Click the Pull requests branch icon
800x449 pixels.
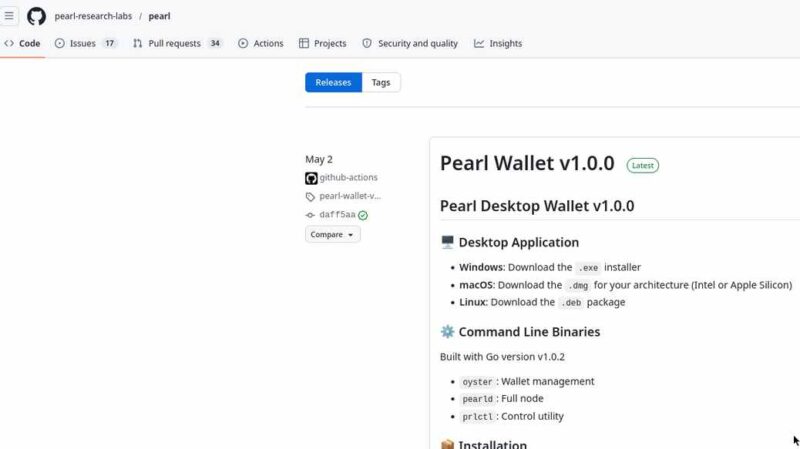pyautogui.click(x=138, y=43)
